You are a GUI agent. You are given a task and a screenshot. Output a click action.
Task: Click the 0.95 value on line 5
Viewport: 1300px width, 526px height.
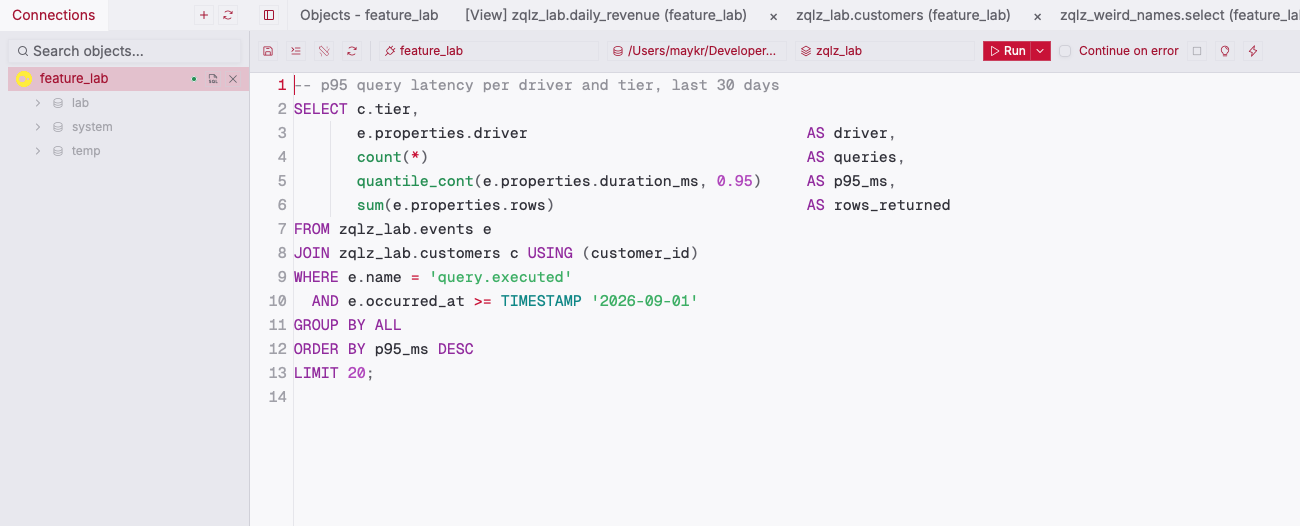pos(735,181)
